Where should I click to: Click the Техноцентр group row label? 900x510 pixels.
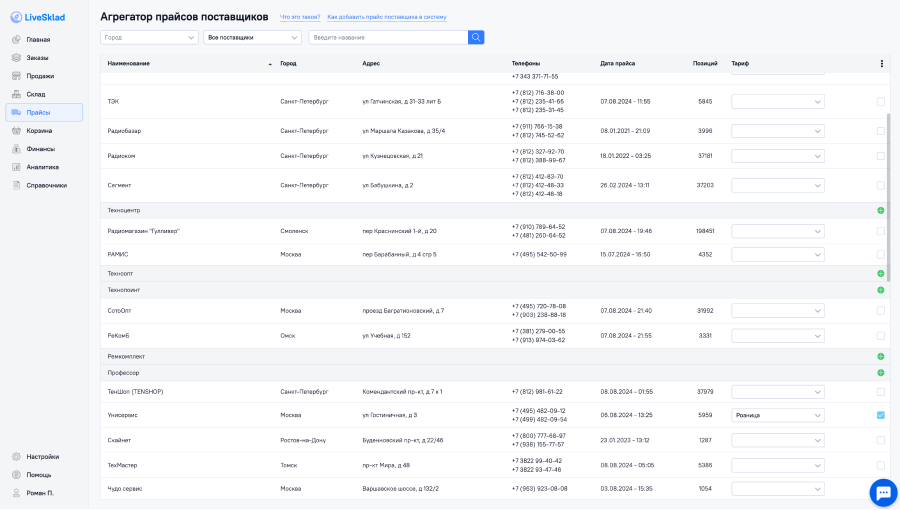pyautogui.click(x=123, y=211)
